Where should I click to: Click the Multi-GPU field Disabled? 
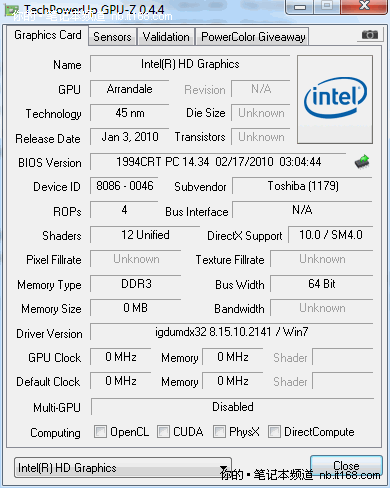coord(233,407)
